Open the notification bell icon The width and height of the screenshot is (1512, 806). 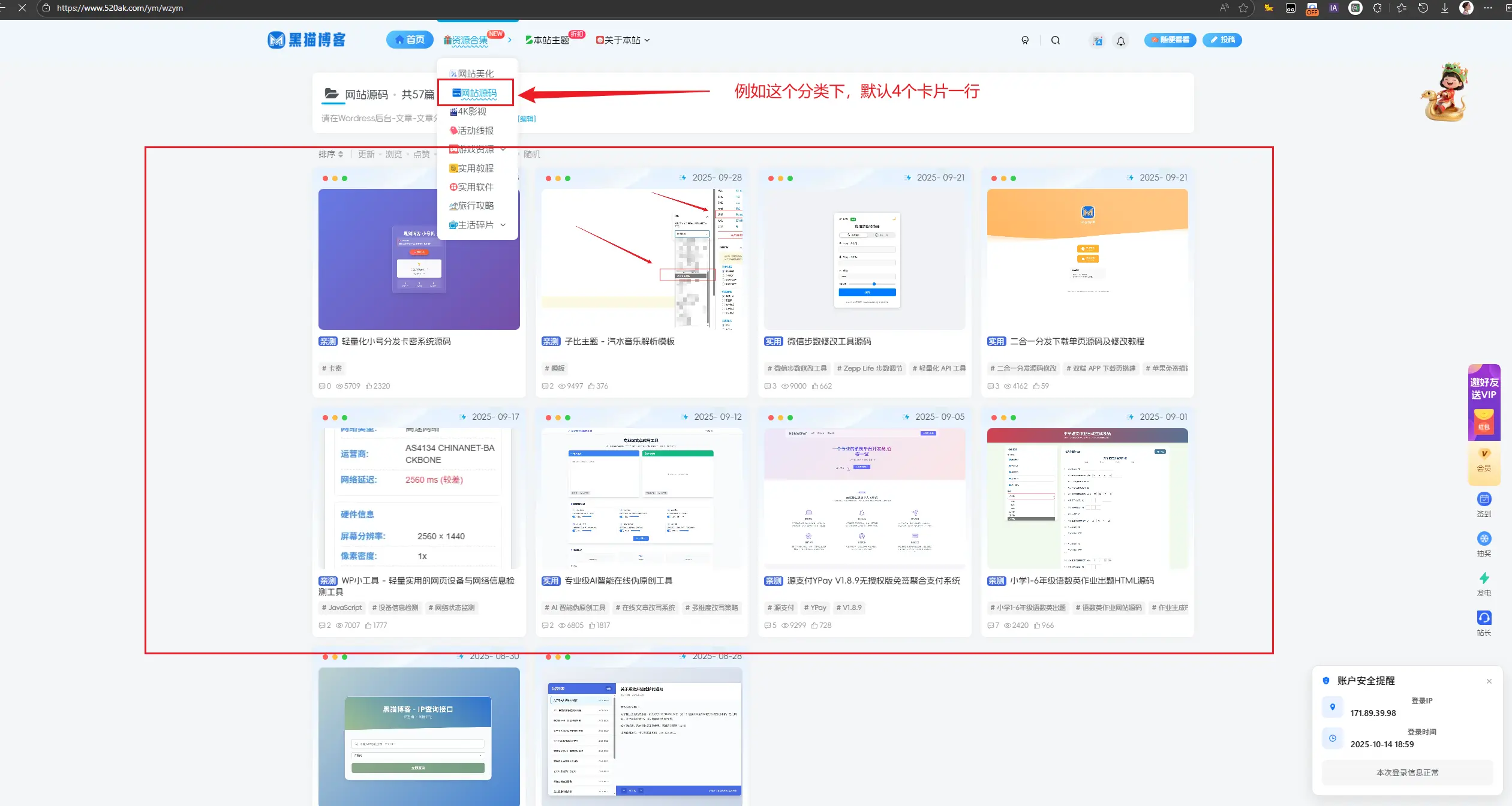(x=1120, y=41)
